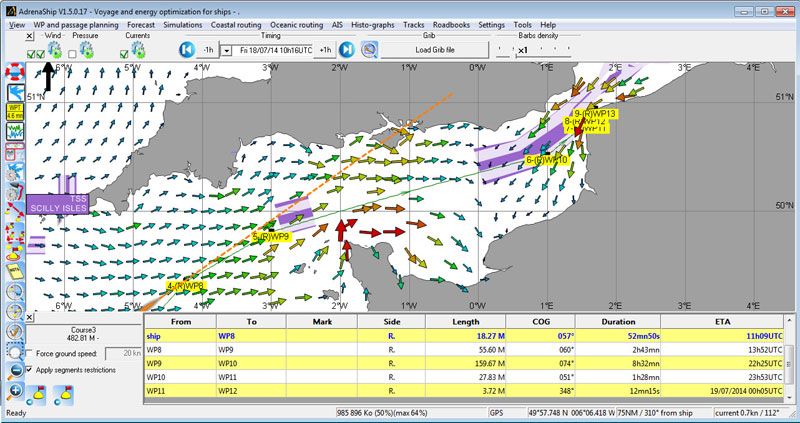Click the yellow buoy with red circle icon
The height and width of the screenshot is (423, 800).
pyautogui.click(x=15, y=251)
